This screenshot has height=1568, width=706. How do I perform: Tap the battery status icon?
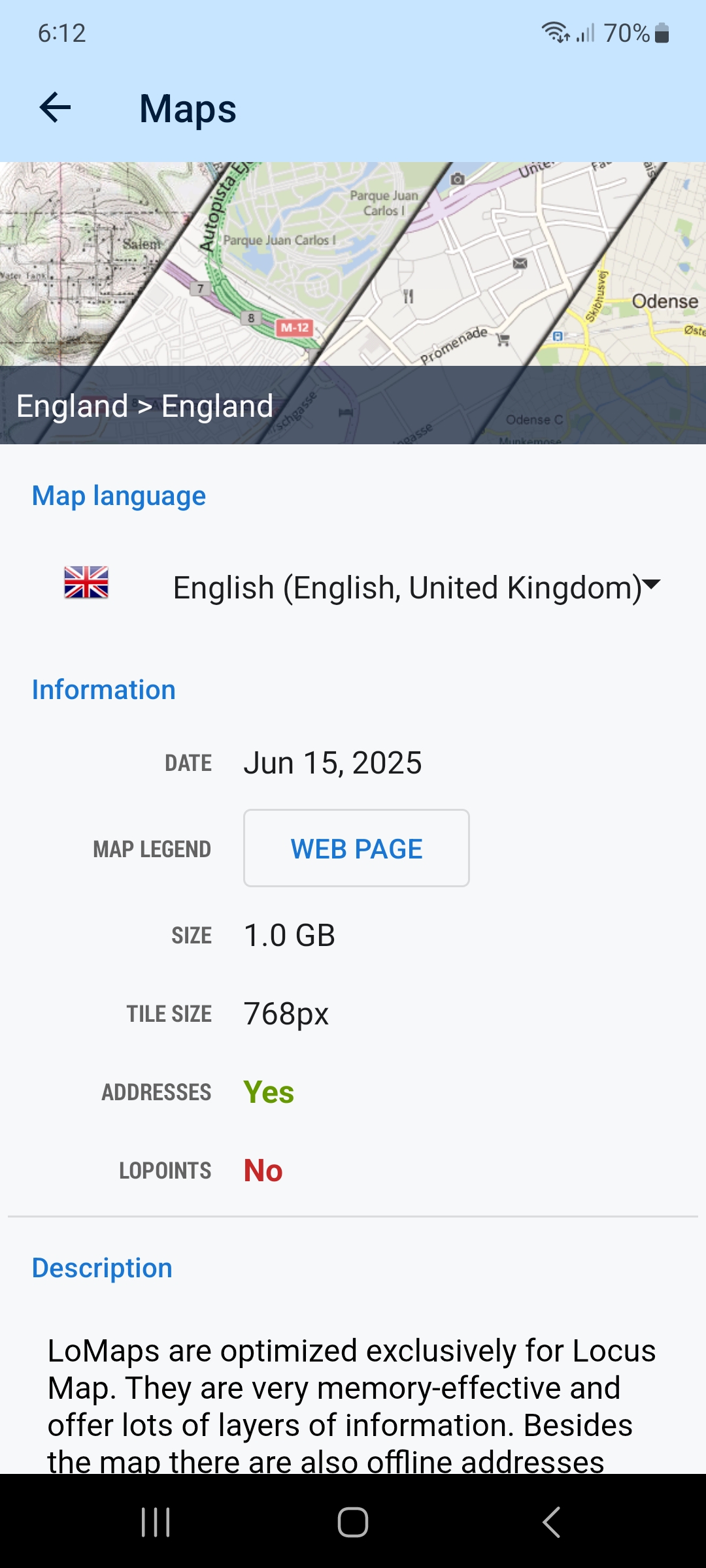click(662, 33)
